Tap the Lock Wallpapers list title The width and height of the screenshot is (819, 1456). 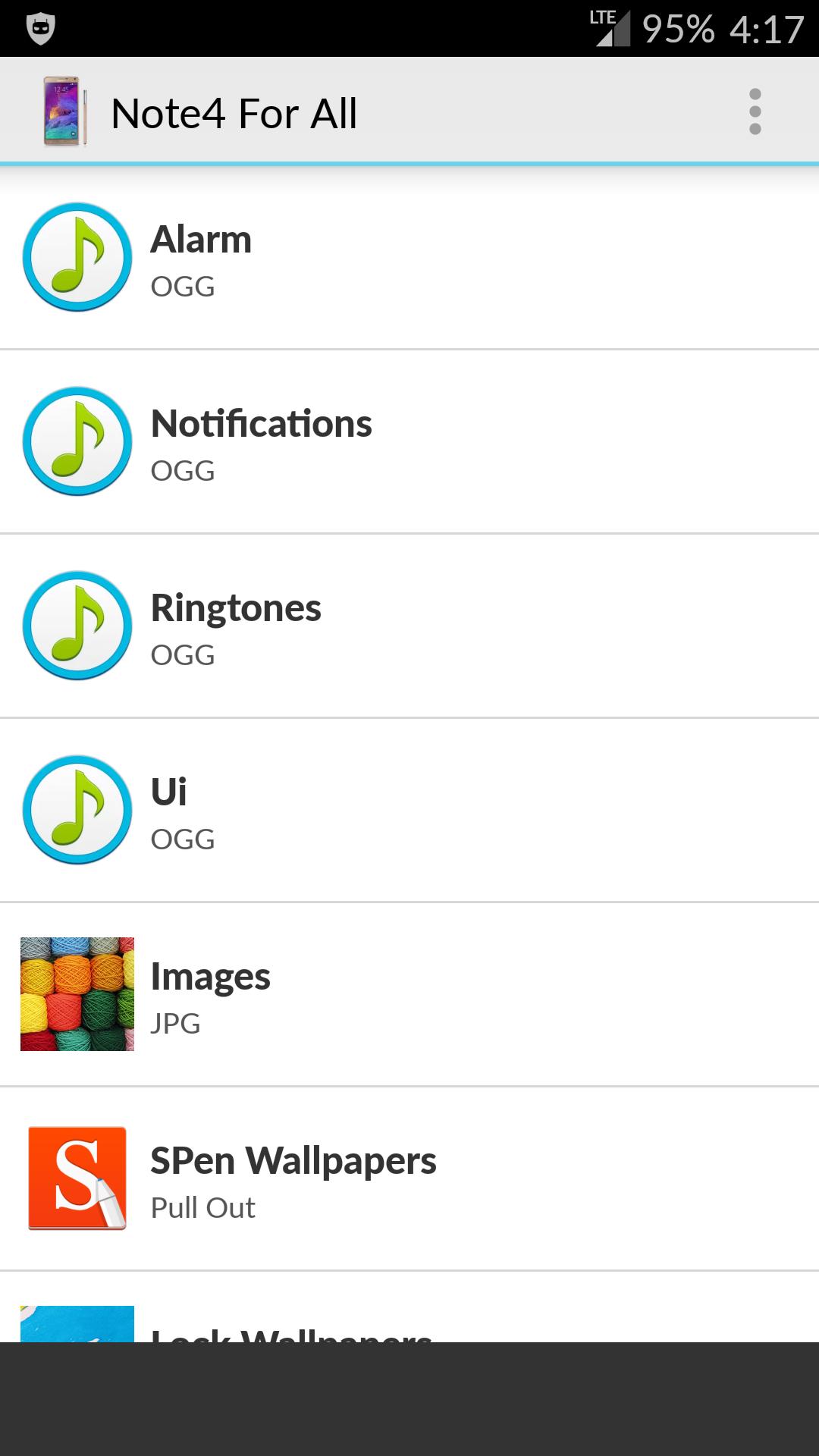pyautogui.click(x=291, y=1335)
